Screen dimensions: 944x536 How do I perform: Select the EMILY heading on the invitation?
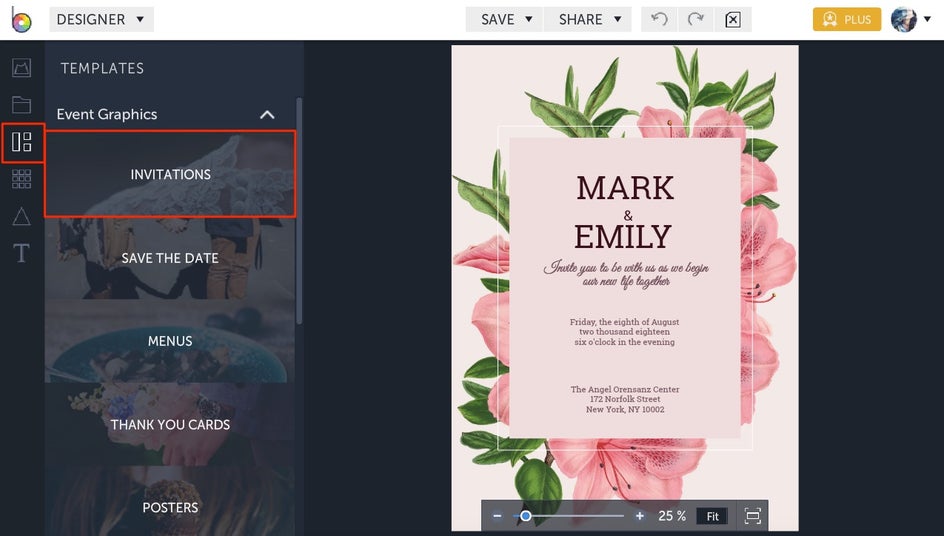coord(623,236)
